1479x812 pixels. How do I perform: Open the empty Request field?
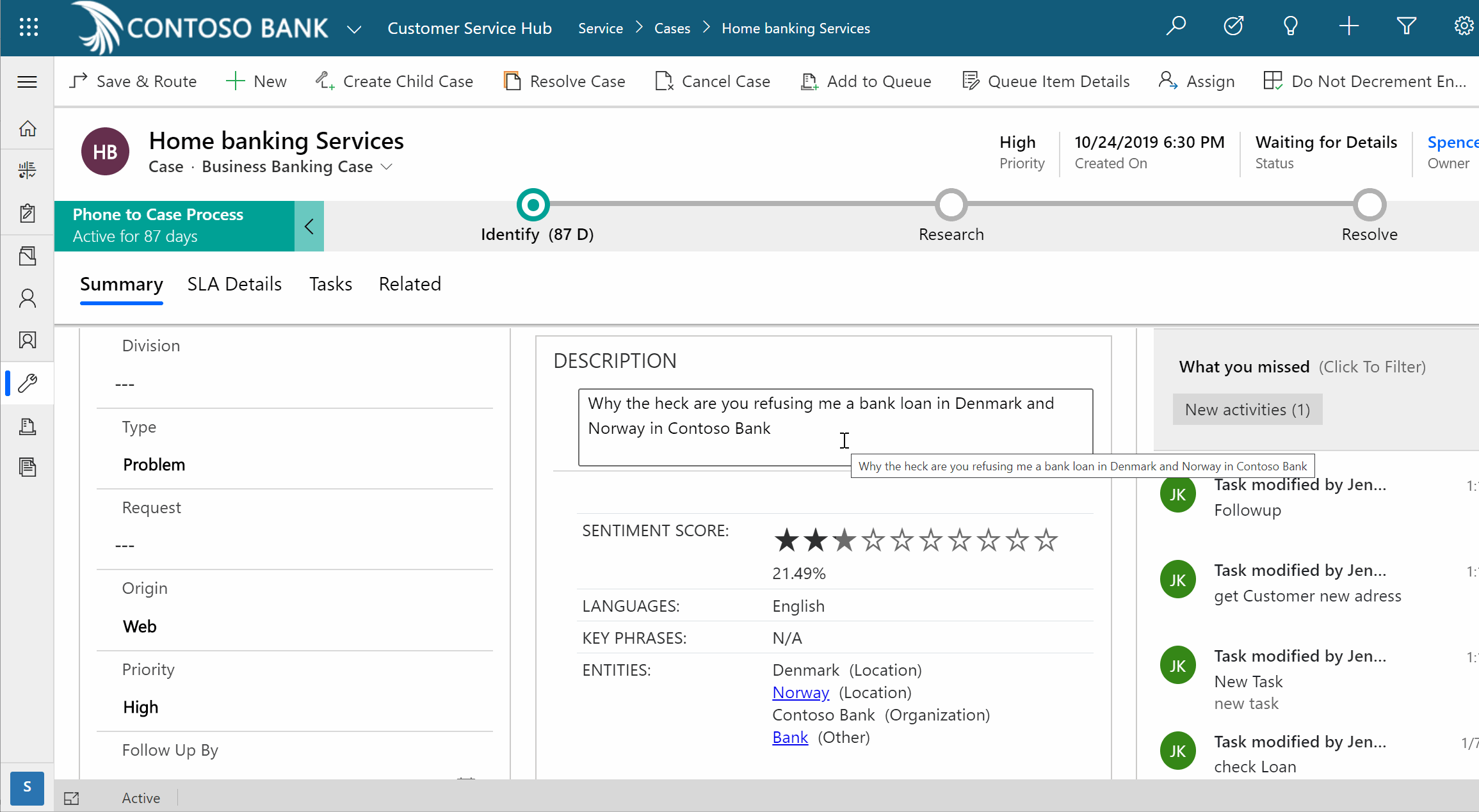pyautogui.click(x=295, y=546)
